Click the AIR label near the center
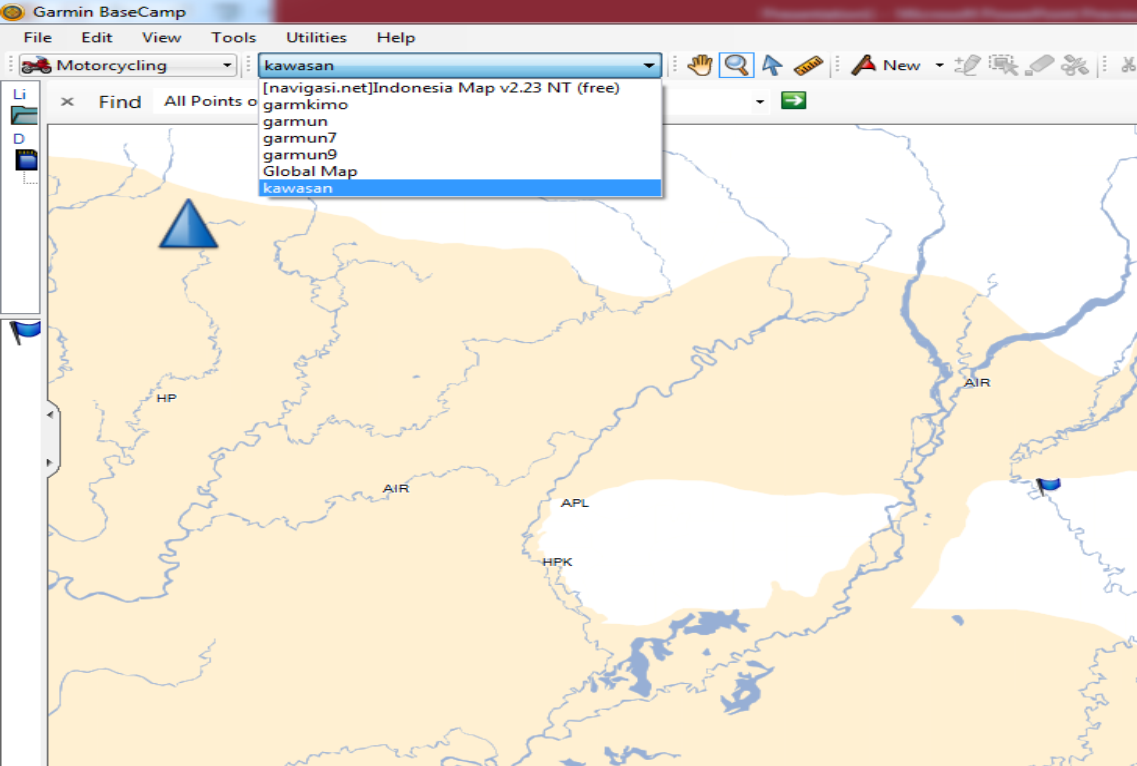The image size is (1137, 766). click(x=396, y=489)
